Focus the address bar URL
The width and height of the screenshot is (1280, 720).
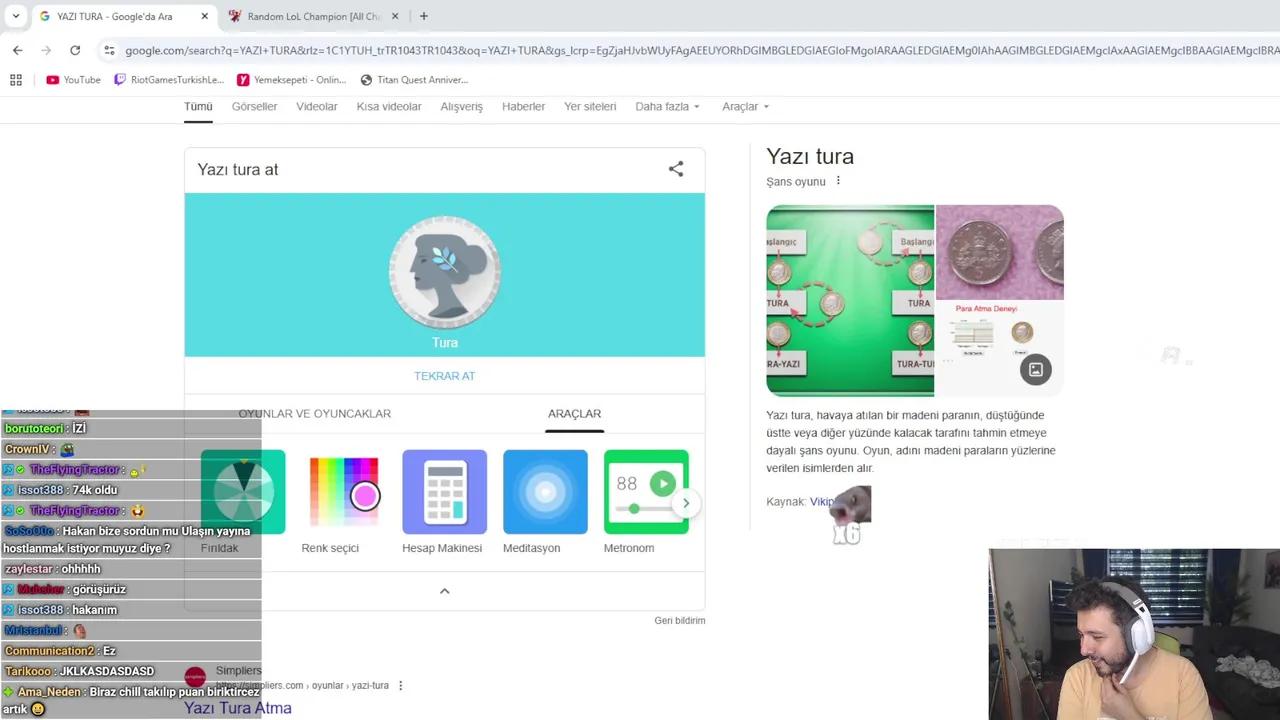(x=700, y=50)
